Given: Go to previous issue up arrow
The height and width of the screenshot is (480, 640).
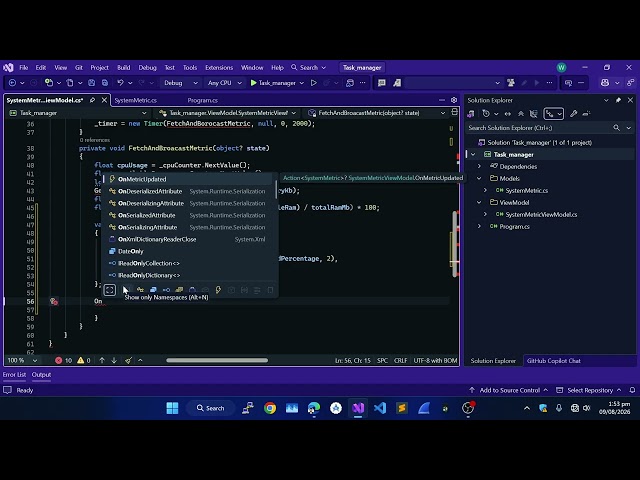Looking at the screenshot, I should (x=102, y=360).
